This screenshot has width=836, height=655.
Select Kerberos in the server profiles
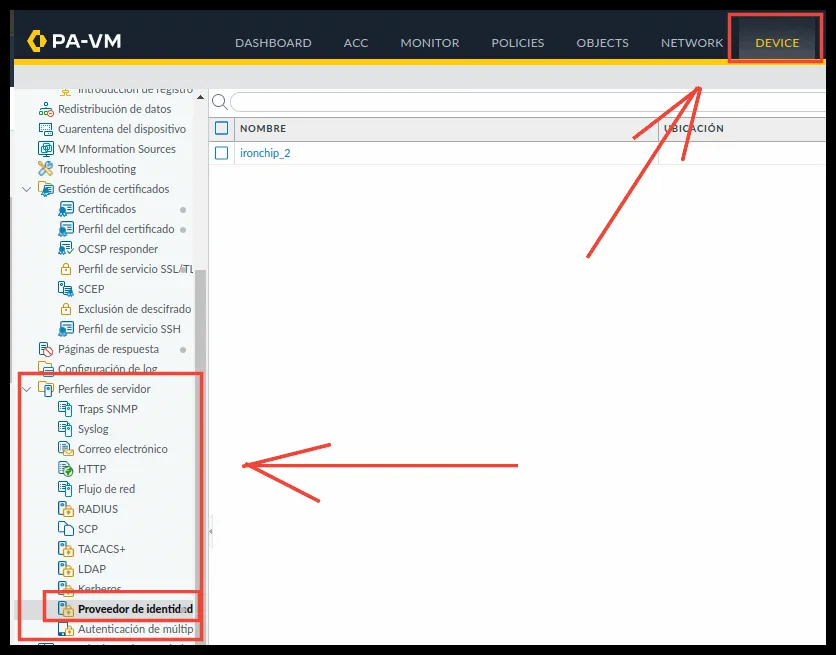(100, 589)
